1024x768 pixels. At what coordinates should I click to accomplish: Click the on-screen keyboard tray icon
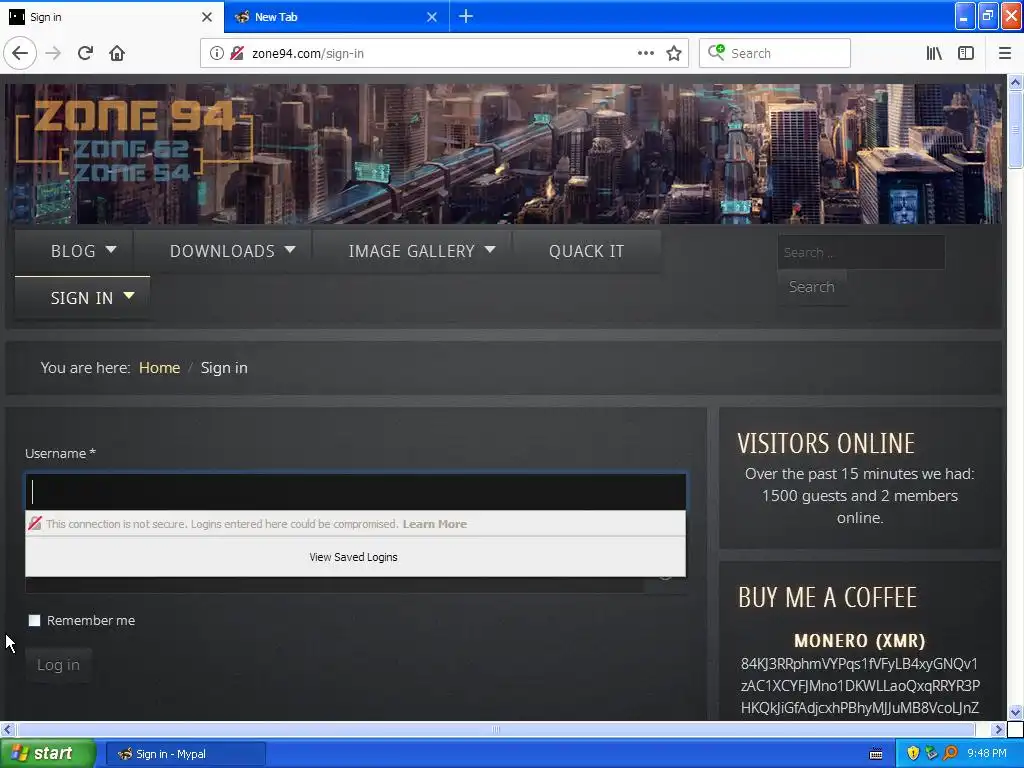pyautogui.click(x=876, y=754)
